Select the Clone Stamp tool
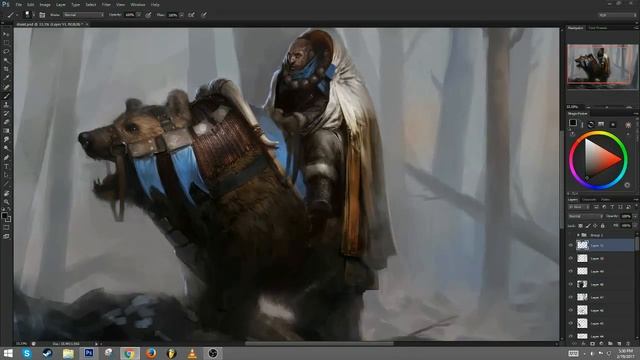The image size is (640, 360). (6, 105)
